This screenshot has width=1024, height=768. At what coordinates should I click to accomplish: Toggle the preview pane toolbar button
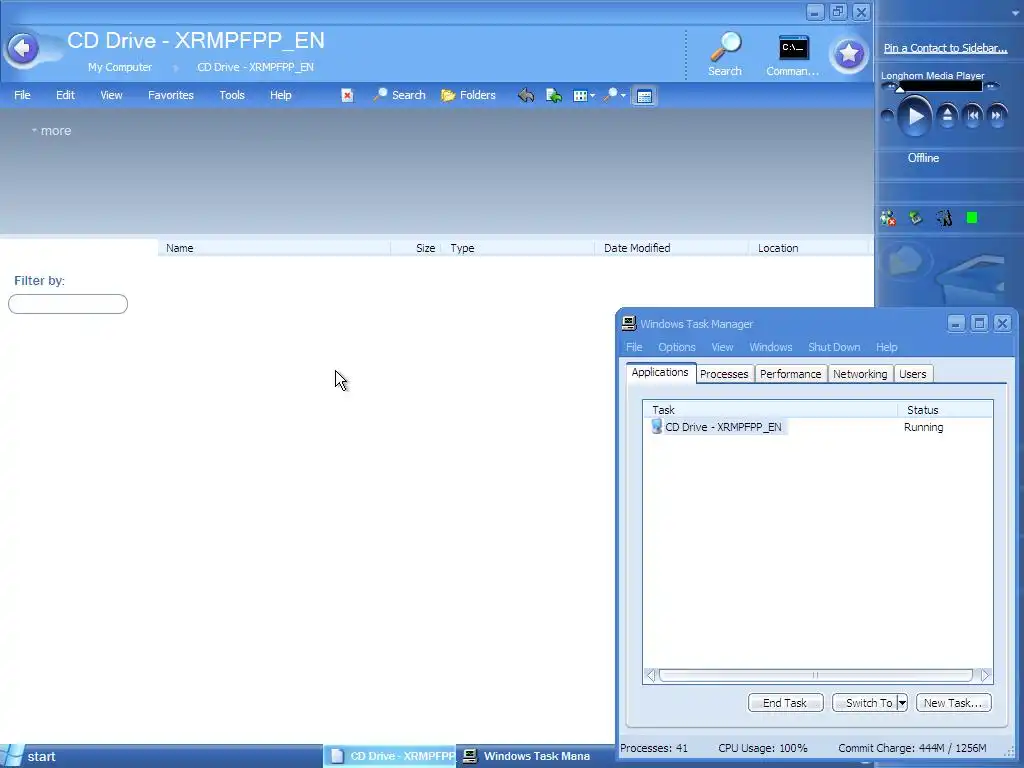tap(644, 96)
